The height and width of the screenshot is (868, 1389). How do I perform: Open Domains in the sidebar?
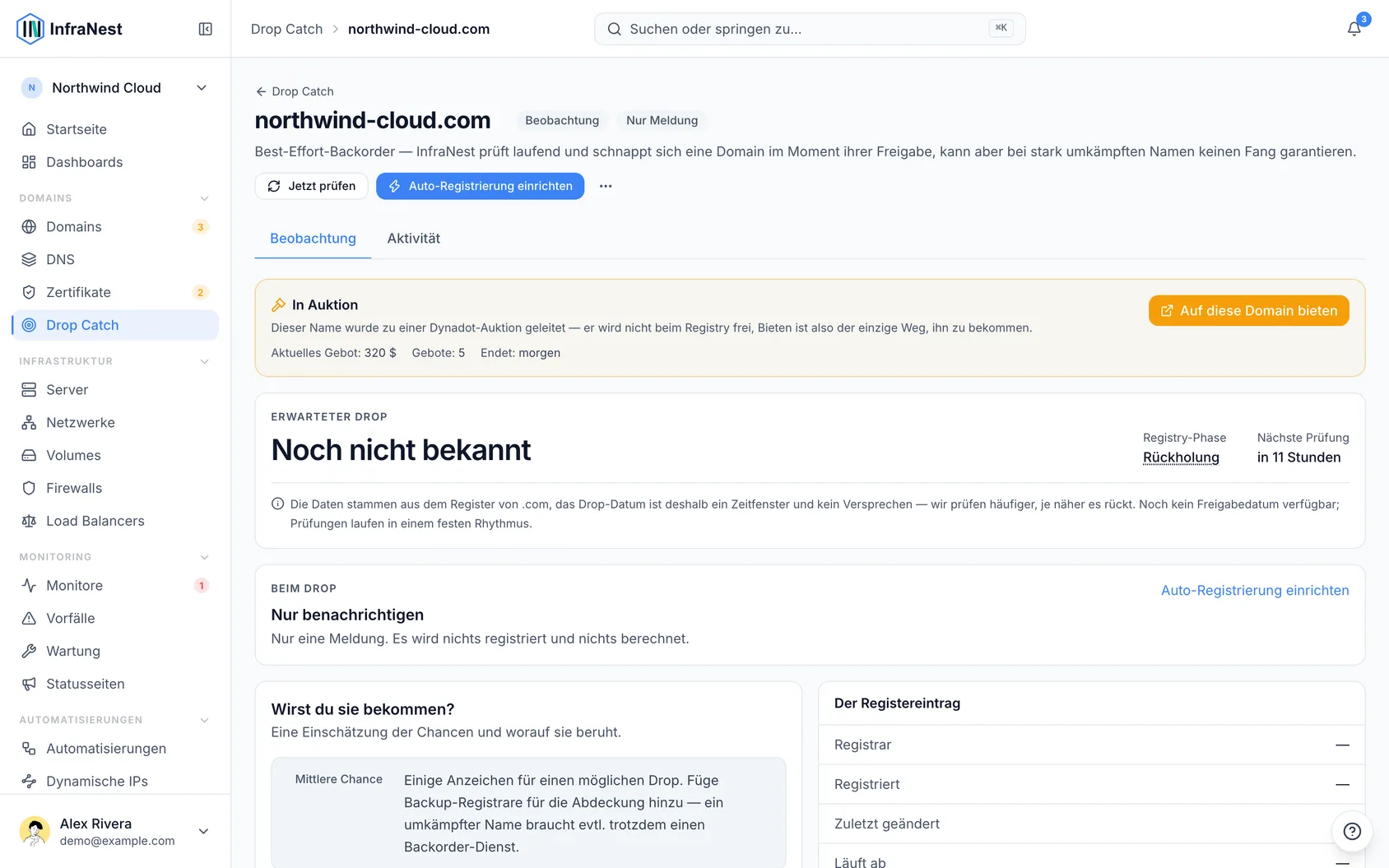(115, 226)
